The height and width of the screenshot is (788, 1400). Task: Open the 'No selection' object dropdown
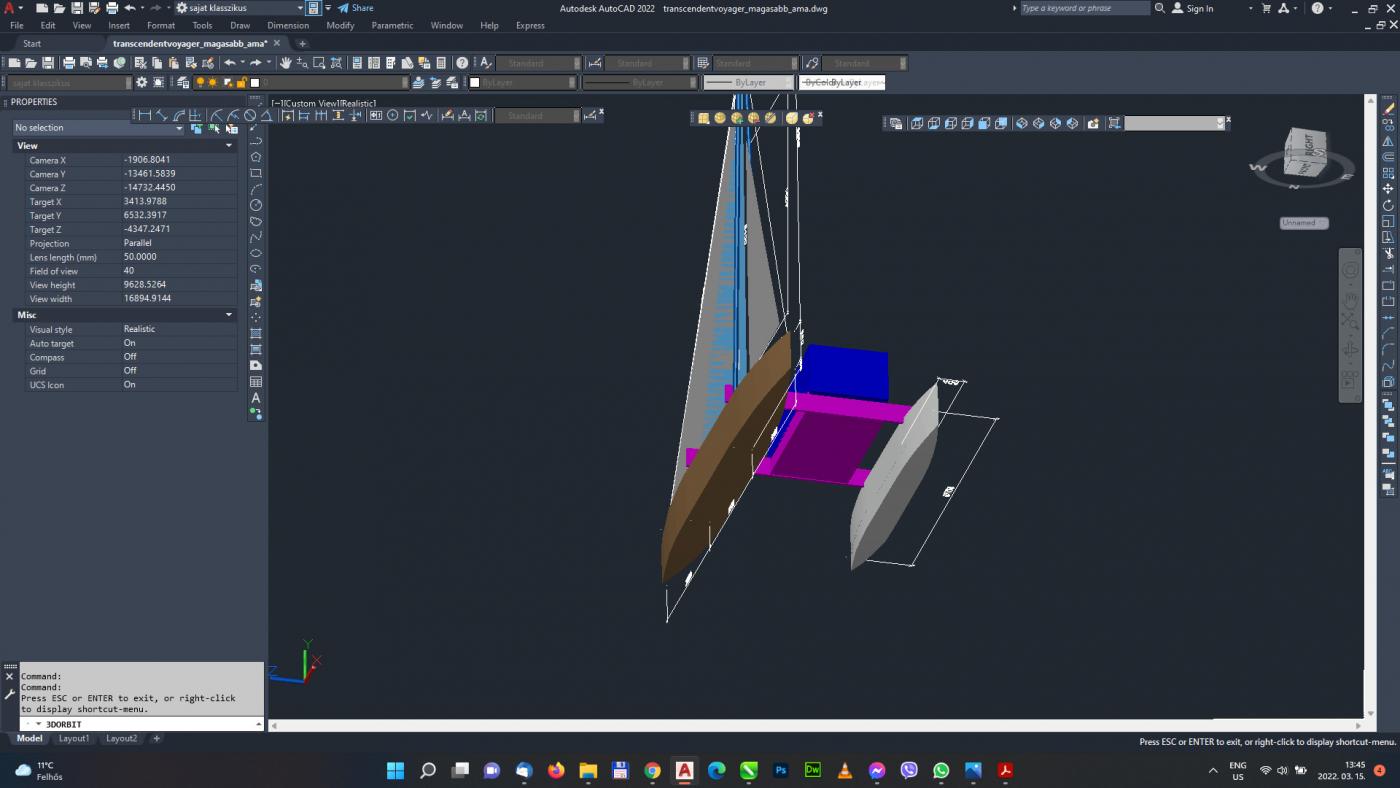(98, 128)
